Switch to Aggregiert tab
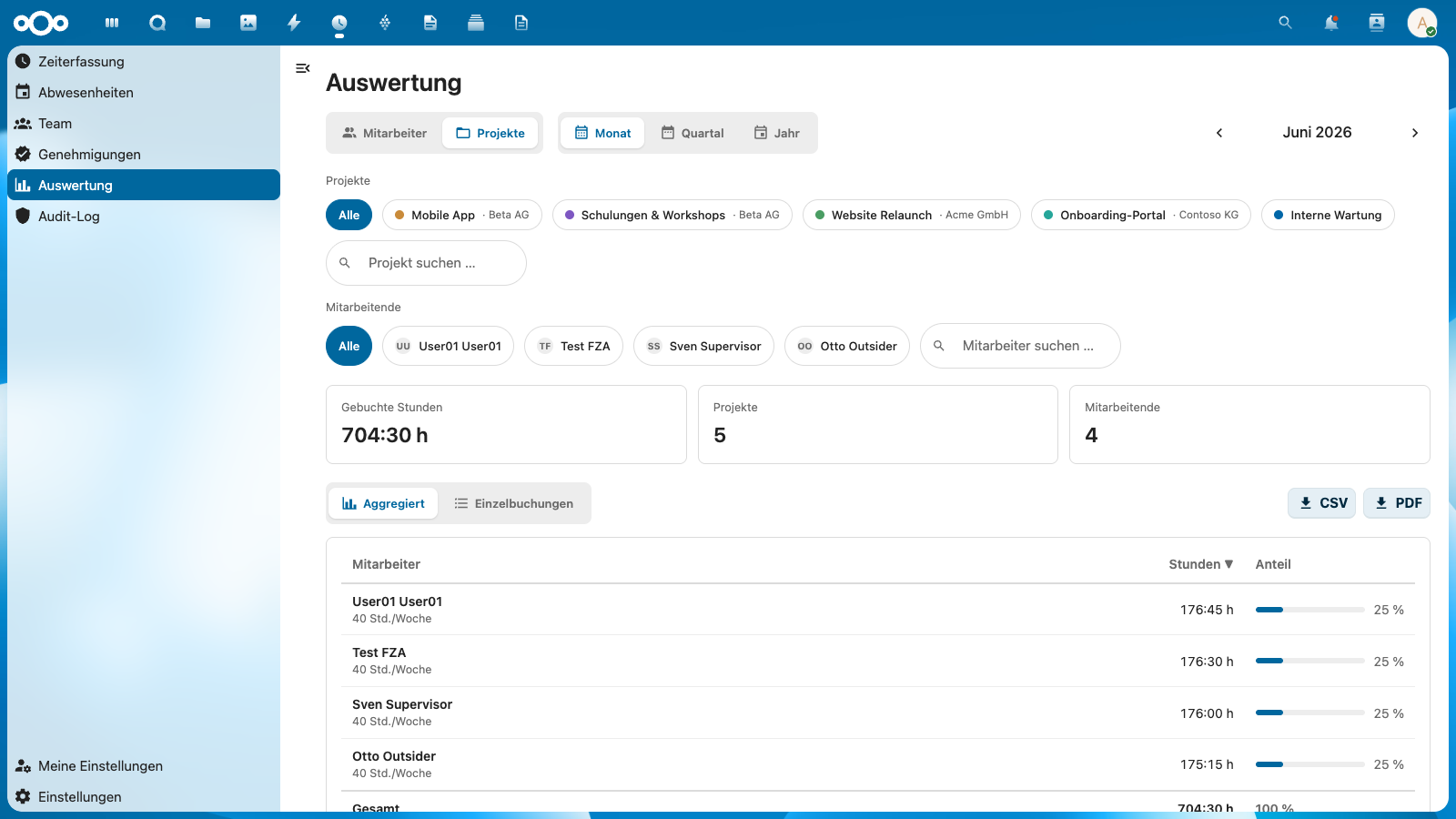Screen dimensions: 1456x819 pos(383,503)
